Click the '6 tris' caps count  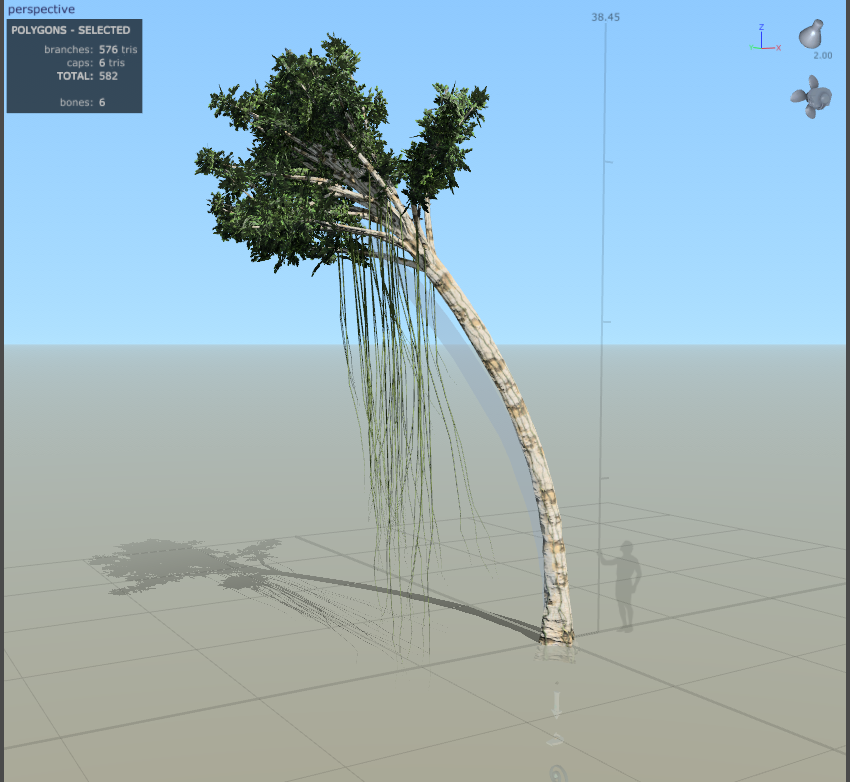(x=112, y=63)
